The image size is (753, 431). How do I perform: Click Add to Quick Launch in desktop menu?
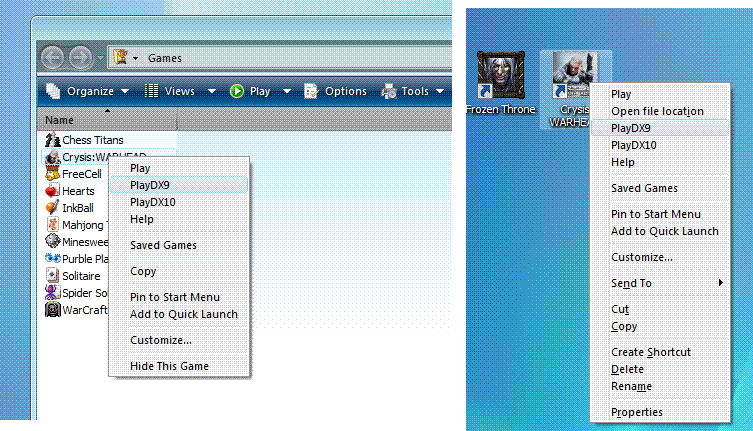pos(660,231)
